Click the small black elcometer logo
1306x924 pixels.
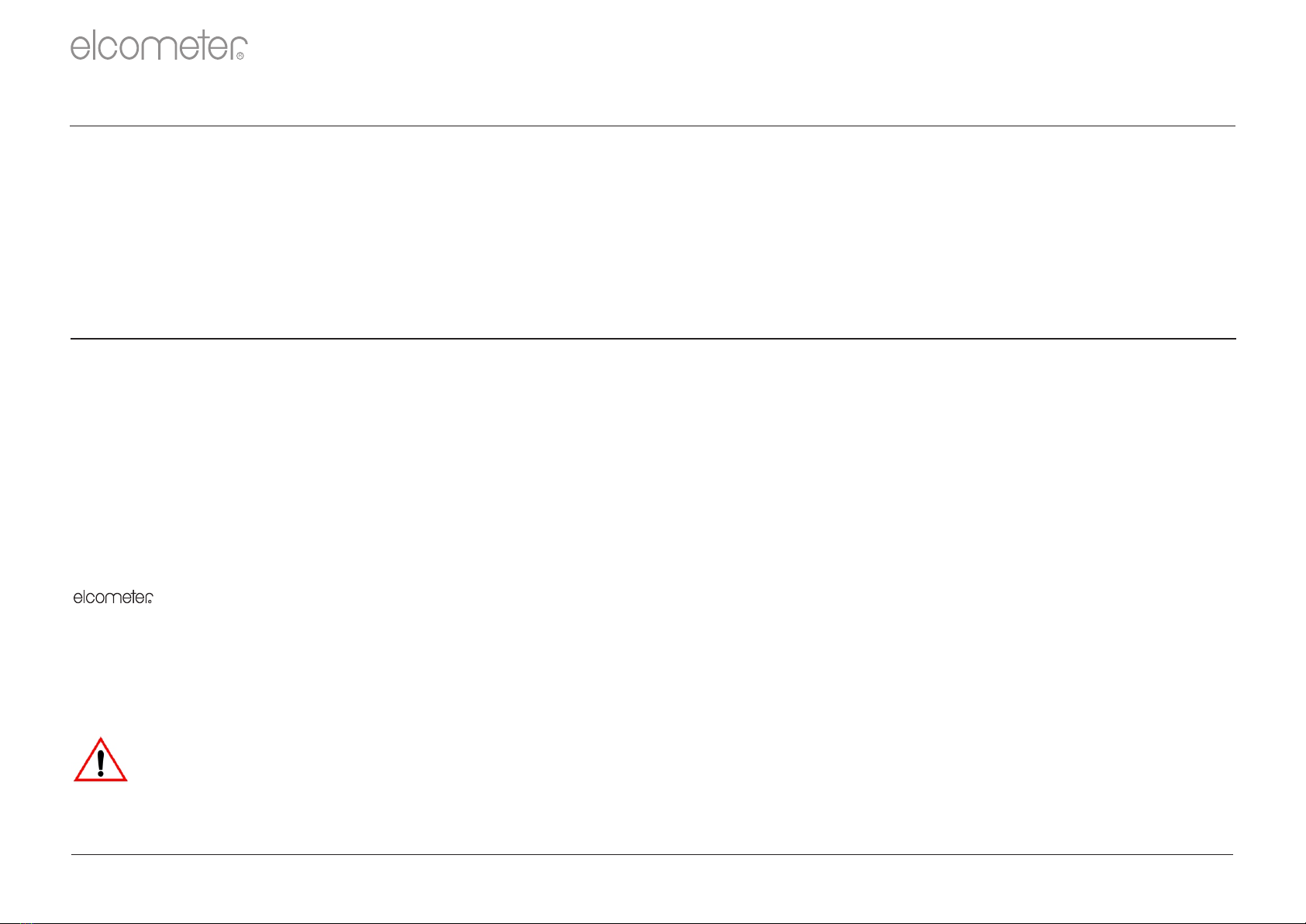coord(113,597)
